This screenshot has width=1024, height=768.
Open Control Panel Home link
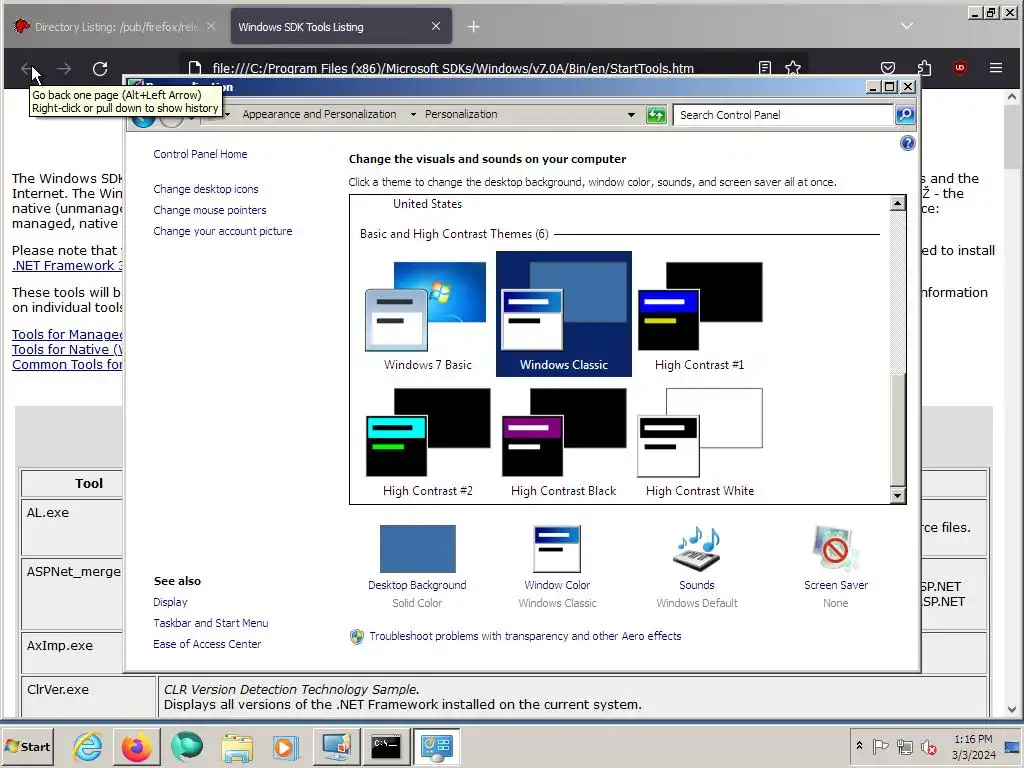click(x=200, y=154)
